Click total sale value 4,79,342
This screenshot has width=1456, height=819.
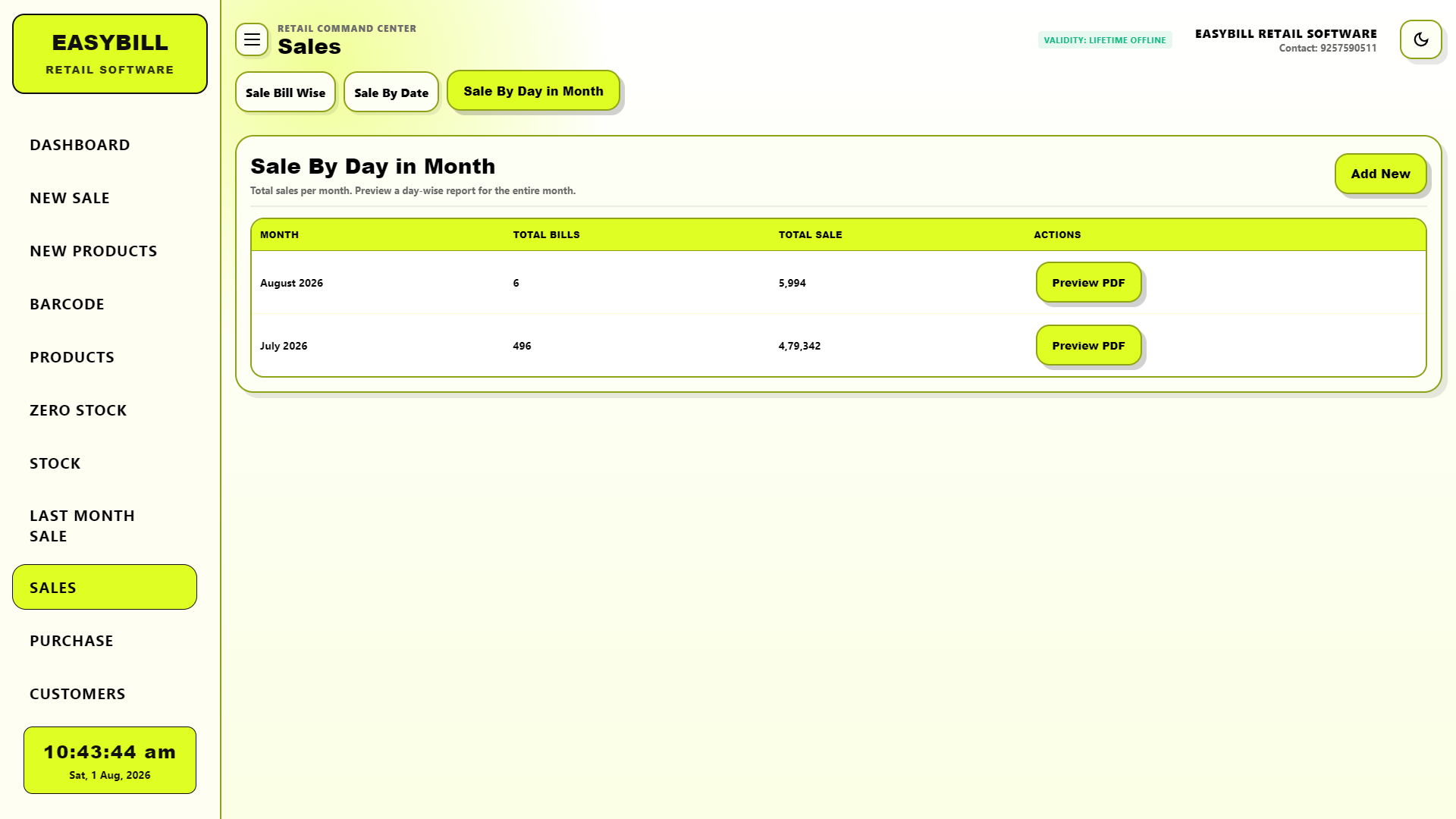[799, 346]
